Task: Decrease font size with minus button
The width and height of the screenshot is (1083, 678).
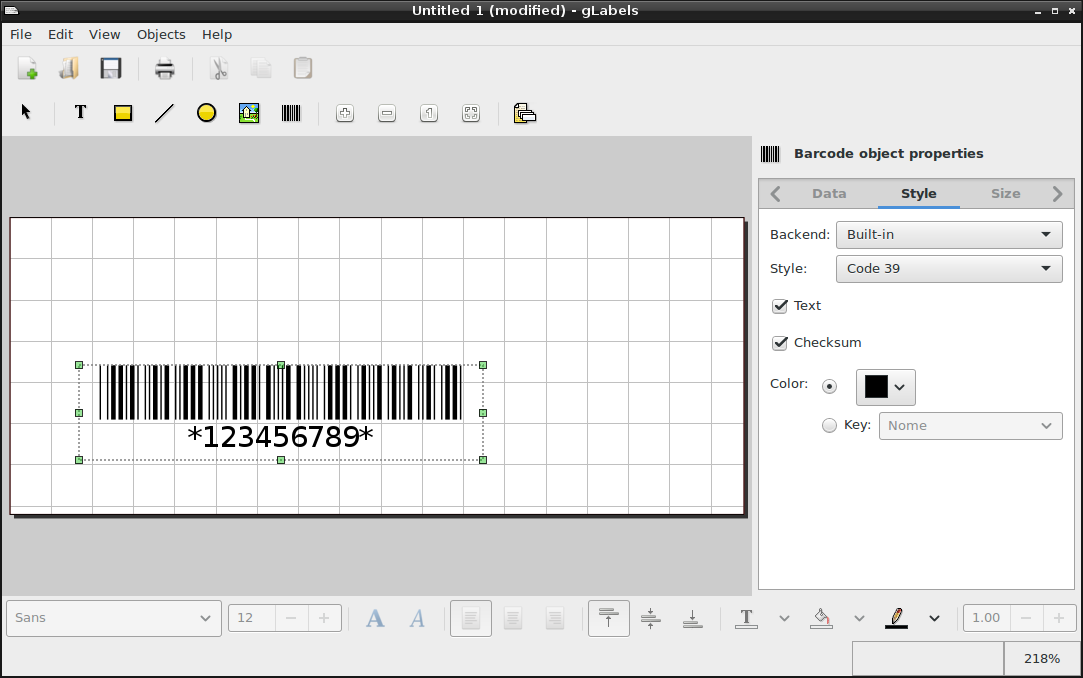Action: click(x=291, y=618)
